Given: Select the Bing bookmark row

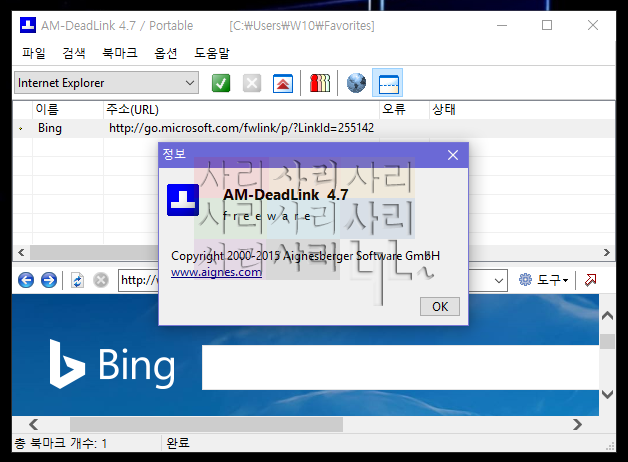Looking at the screenshot, I should (314, 128).
